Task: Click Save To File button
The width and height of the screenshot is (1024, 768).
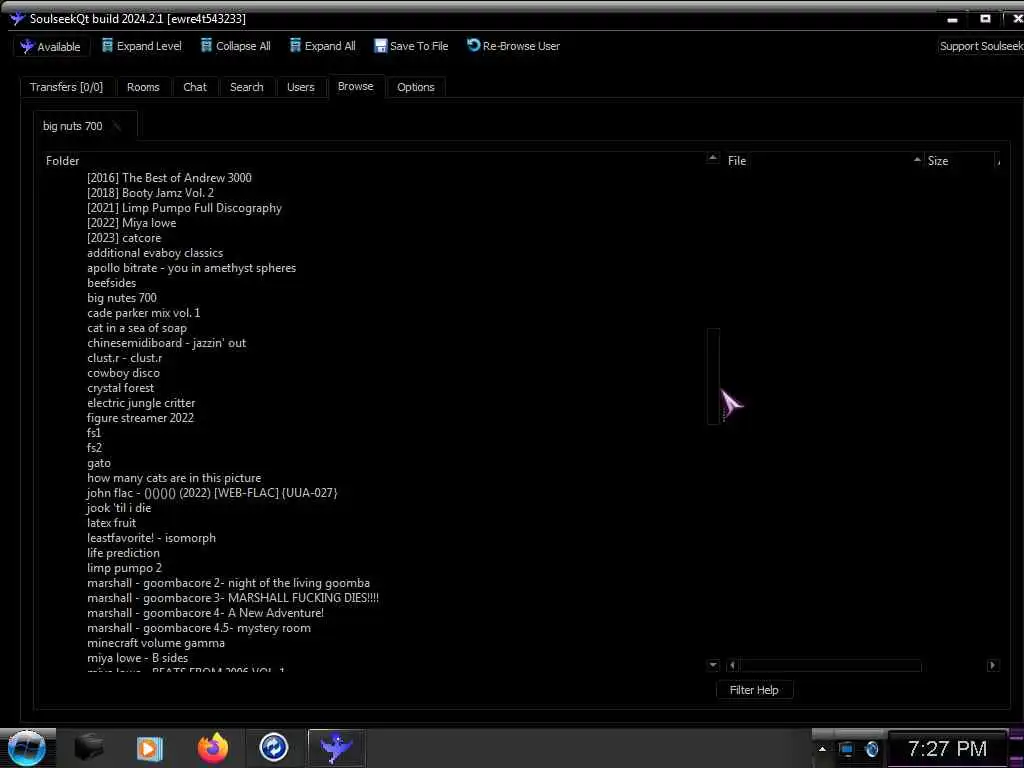Action: coord(411,46)
